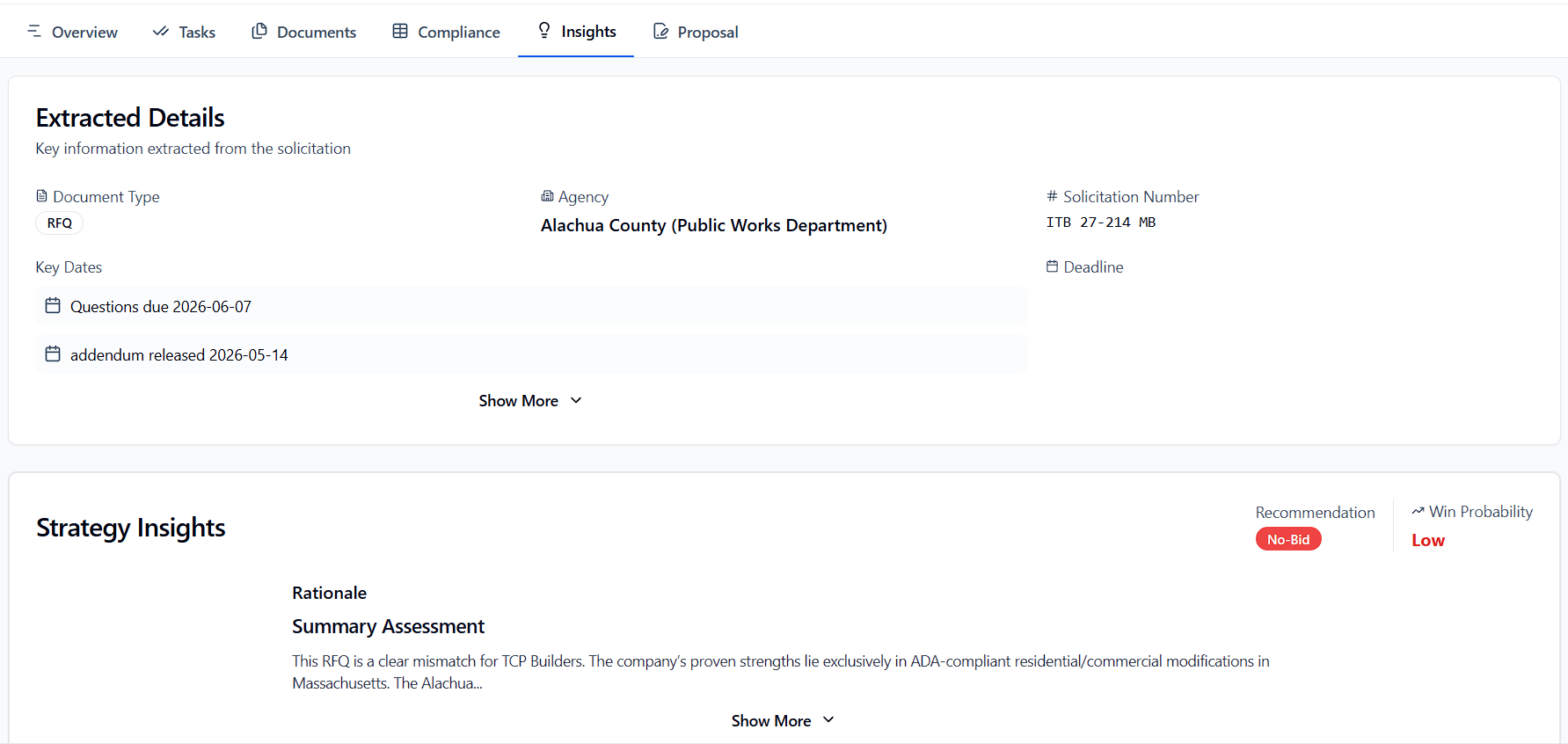Click the Win Probability trend icon

coord(1418,511)
